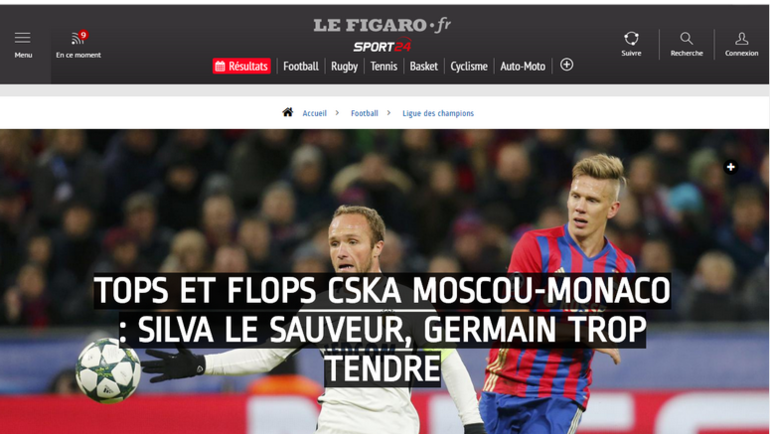The image size is (770, 434).
Task: Select the Football menu item
Action: (301, 66)
